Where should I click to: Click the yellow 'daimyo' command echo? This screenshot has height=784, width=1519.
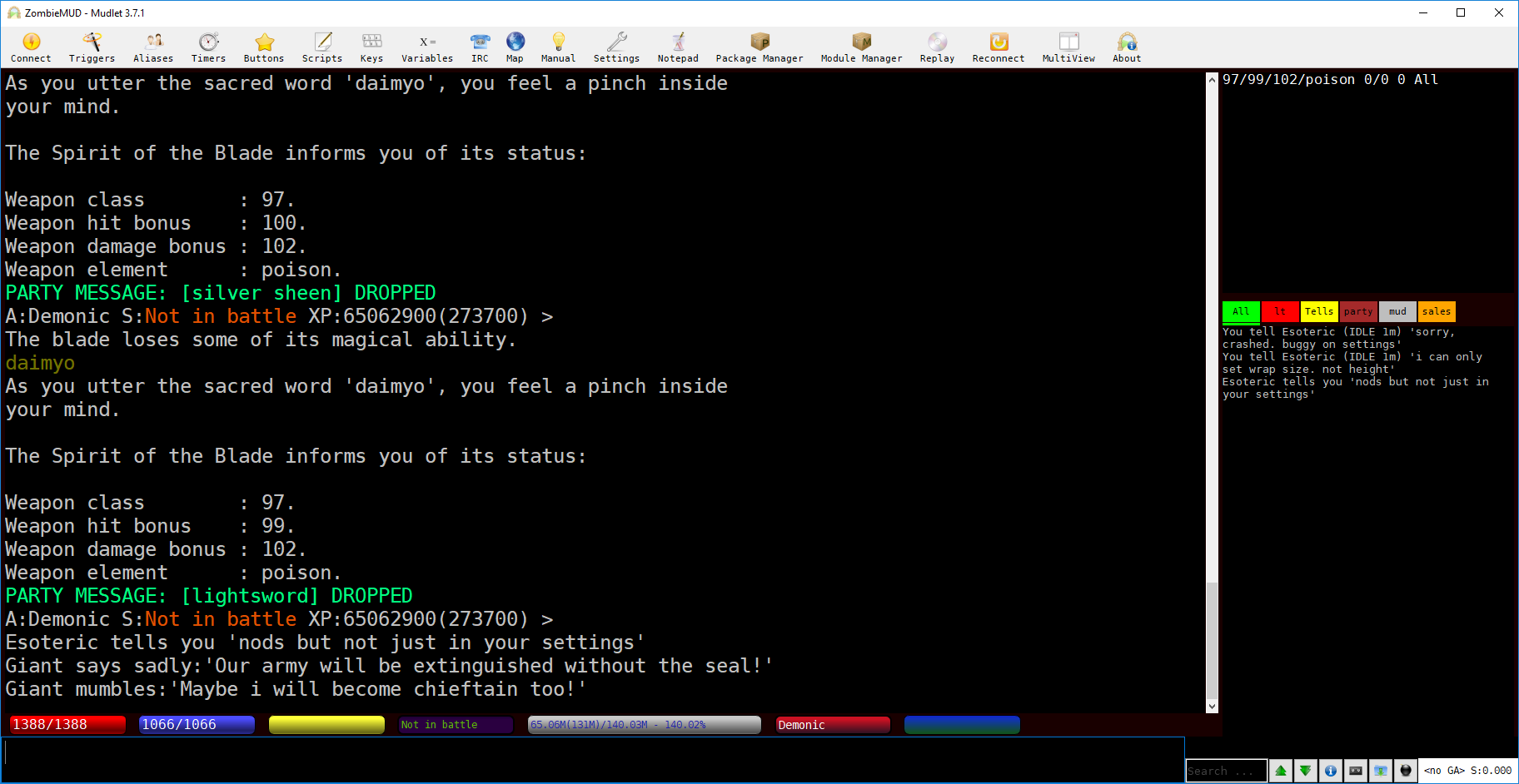pos(40,363)
